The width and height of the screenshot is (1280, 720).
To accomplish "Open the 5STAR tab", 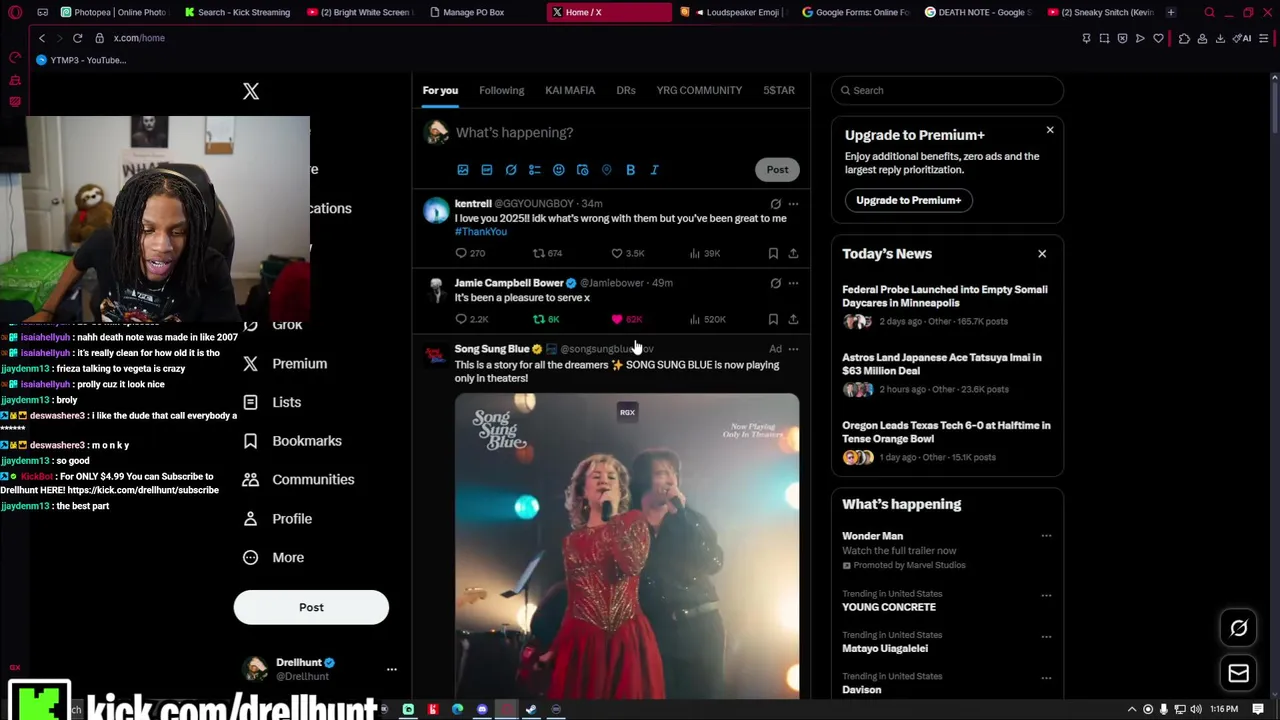I will (779, 90).
